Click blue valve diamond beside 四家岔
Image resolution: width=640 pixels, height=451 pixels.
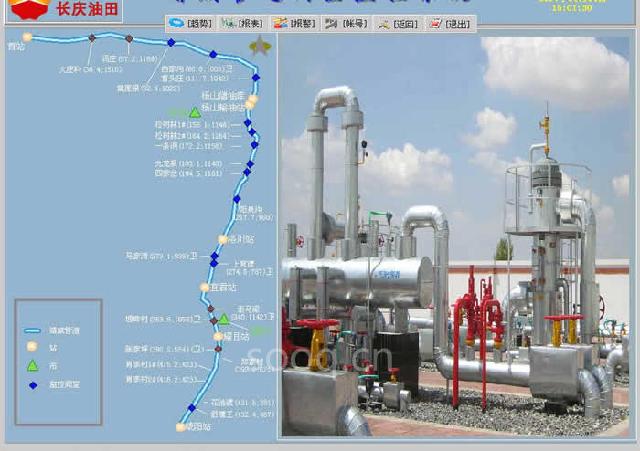click(x=246, y=173)
